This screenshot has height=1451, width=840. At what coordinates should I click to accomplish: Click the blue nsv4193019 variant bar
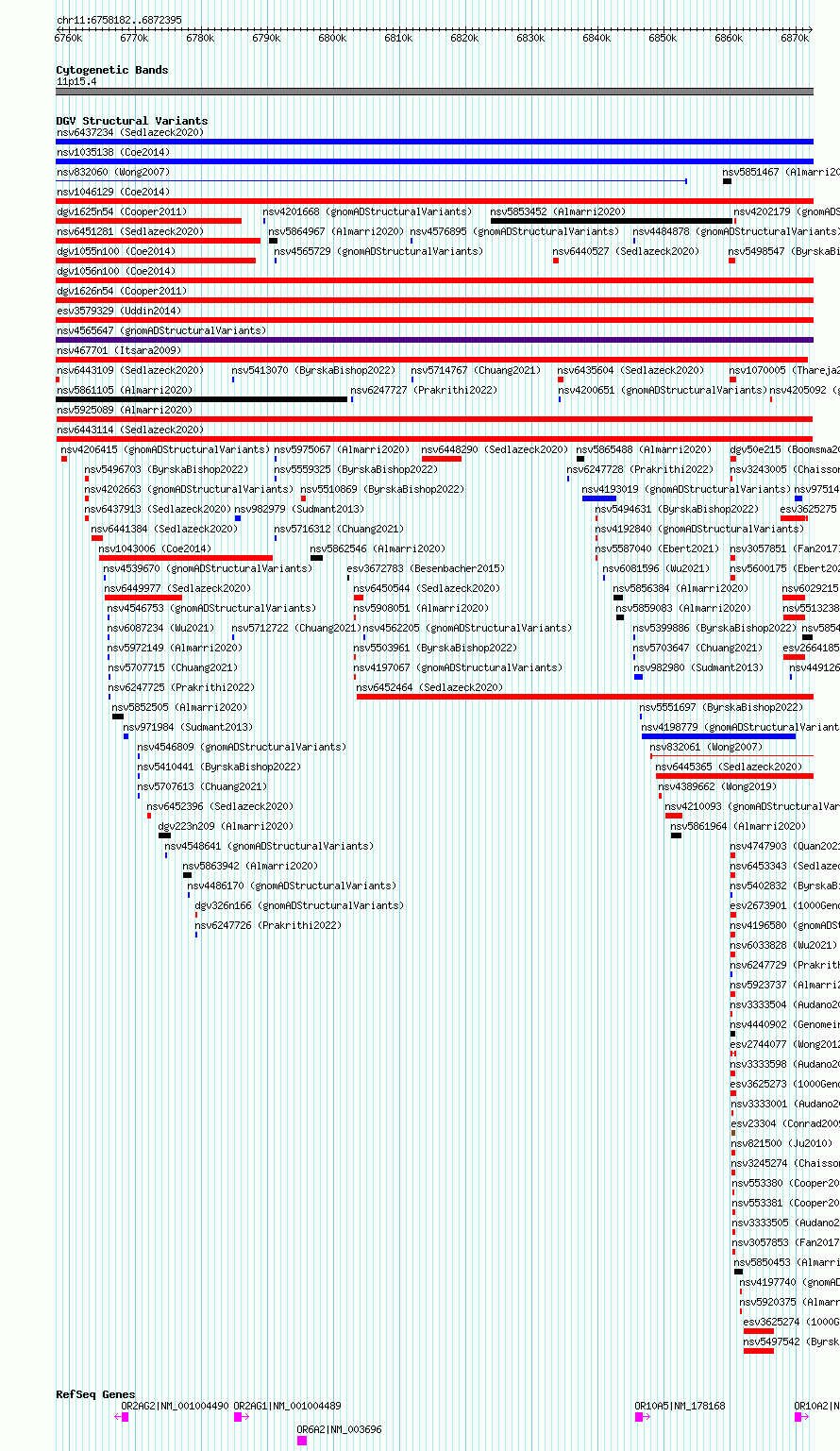tap(599, 498)
